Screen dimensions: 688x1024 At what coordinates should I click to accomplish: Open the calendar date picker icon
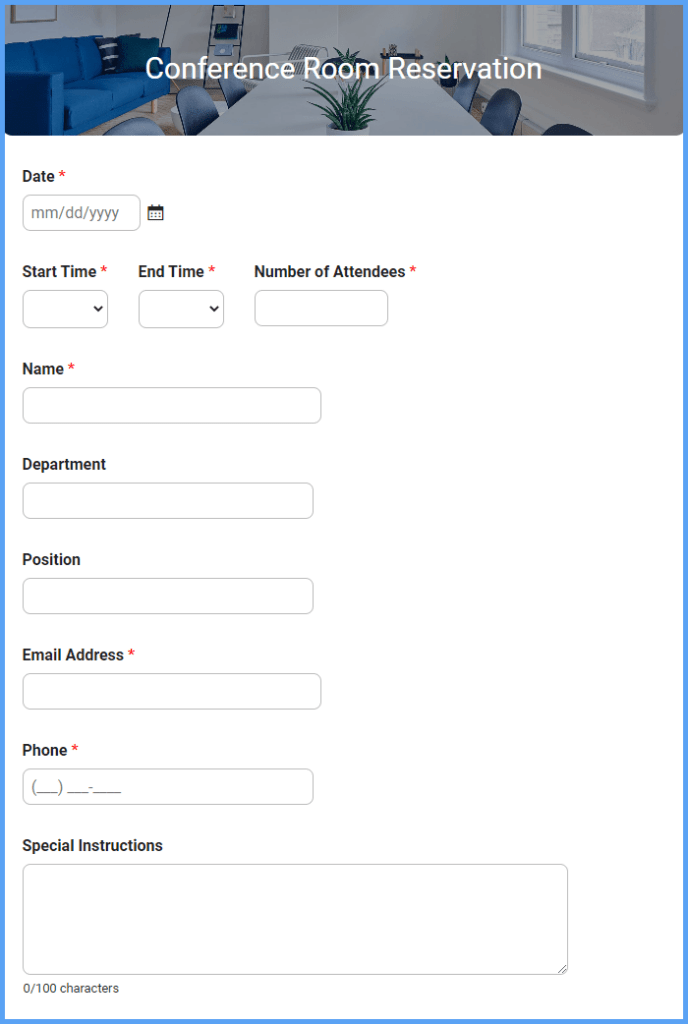coord(155,213)
